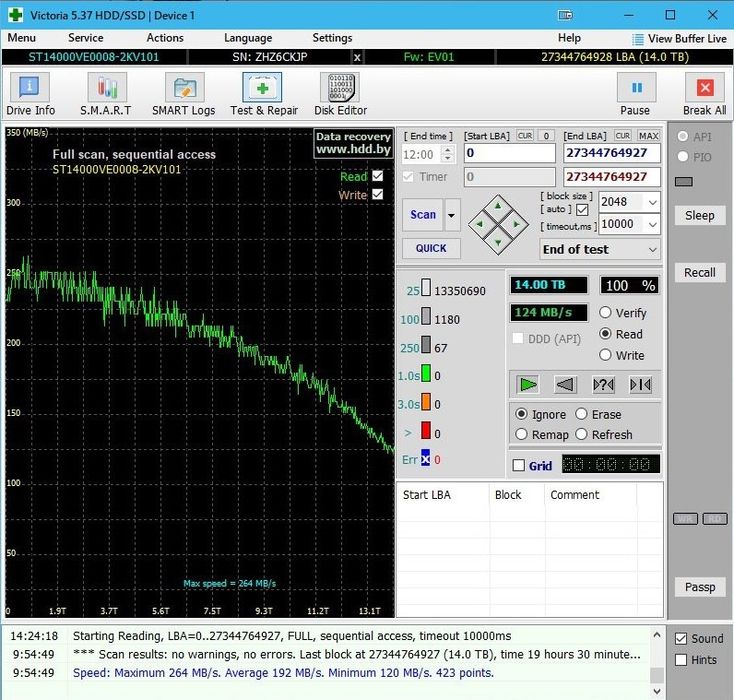Click the Sleep button
This screenshot has height=700, width=734.
(699, 215)
